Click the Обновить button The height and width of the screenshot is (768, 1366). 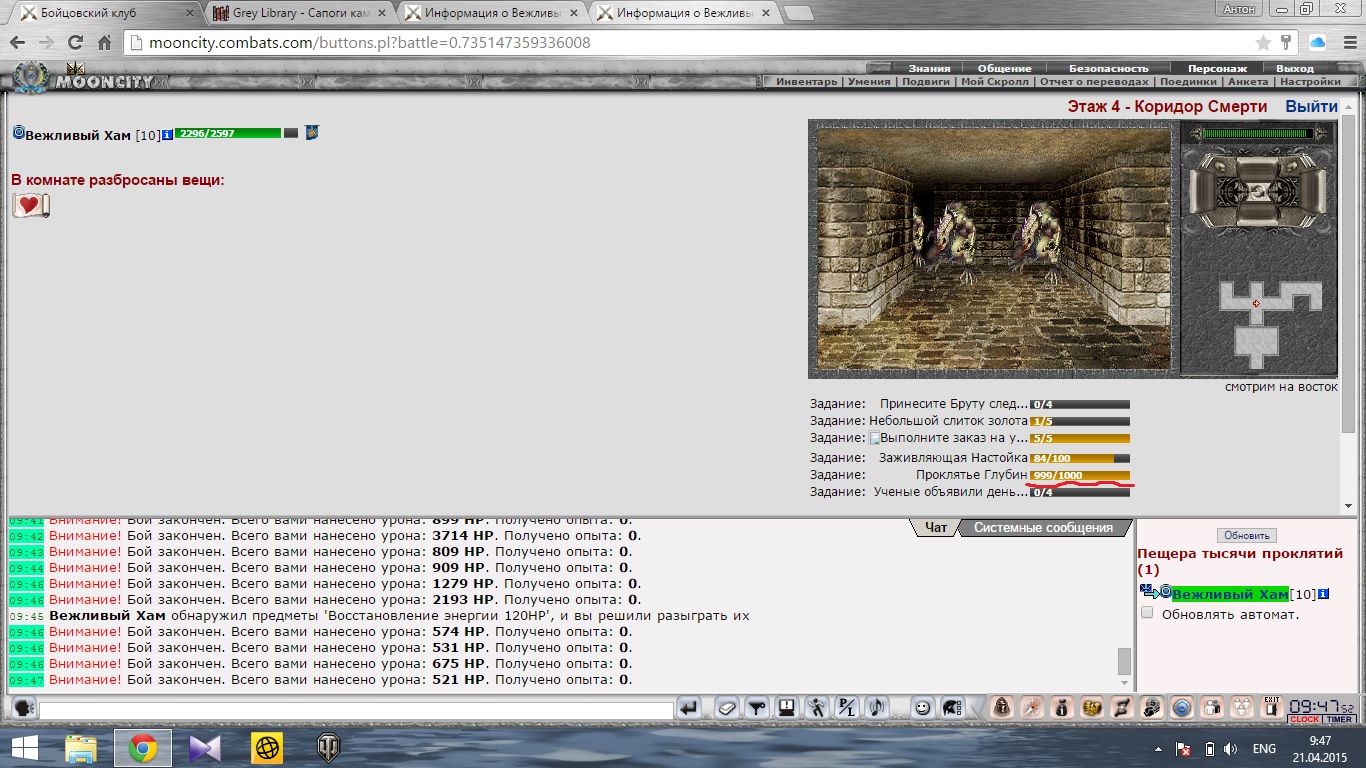click(x=1247, y=535)
